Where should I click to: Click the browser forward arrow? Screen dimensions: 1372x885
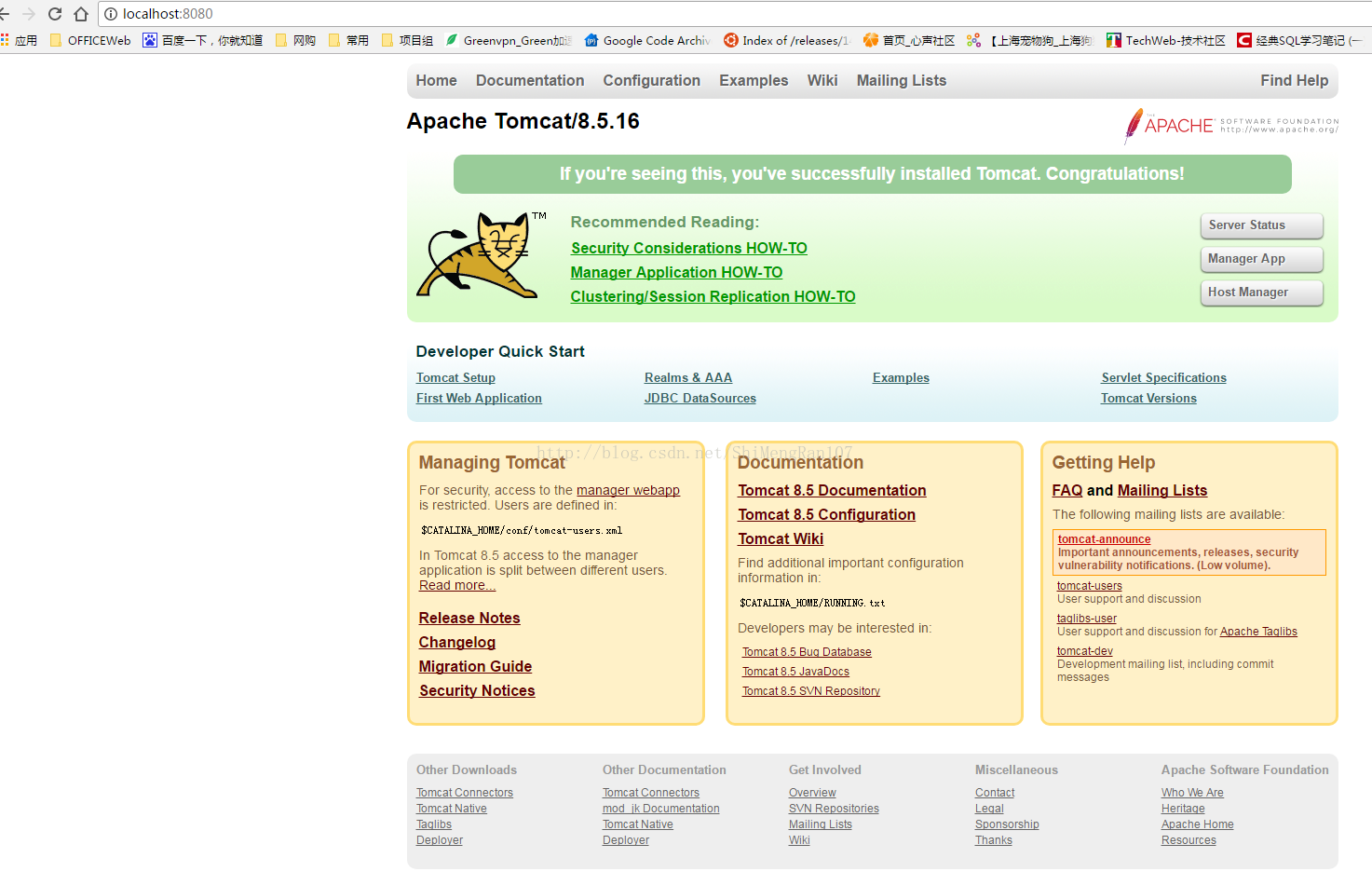(x=29, y=14)
